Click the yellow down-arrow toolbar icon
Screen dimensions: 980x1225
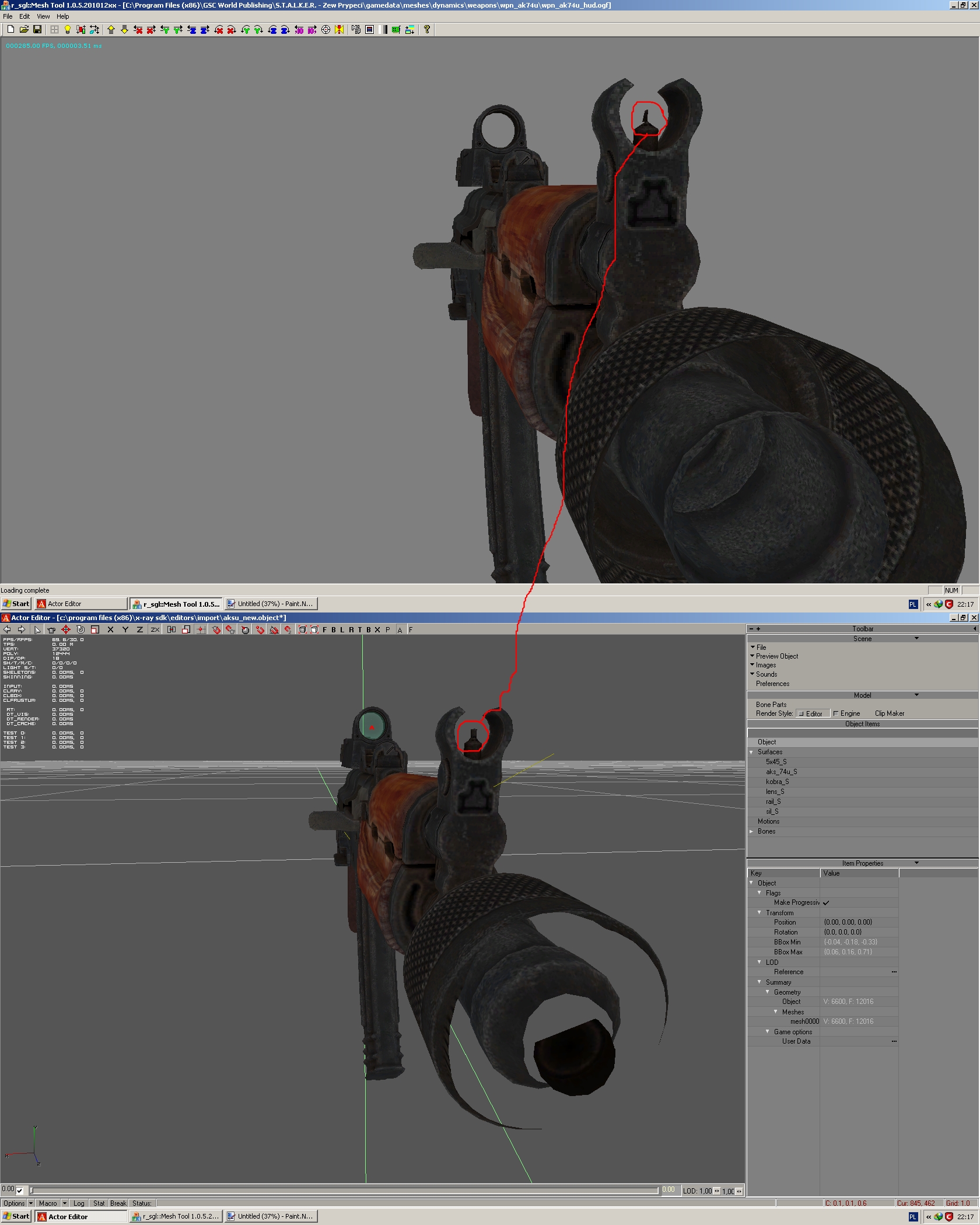pos(124,29)
